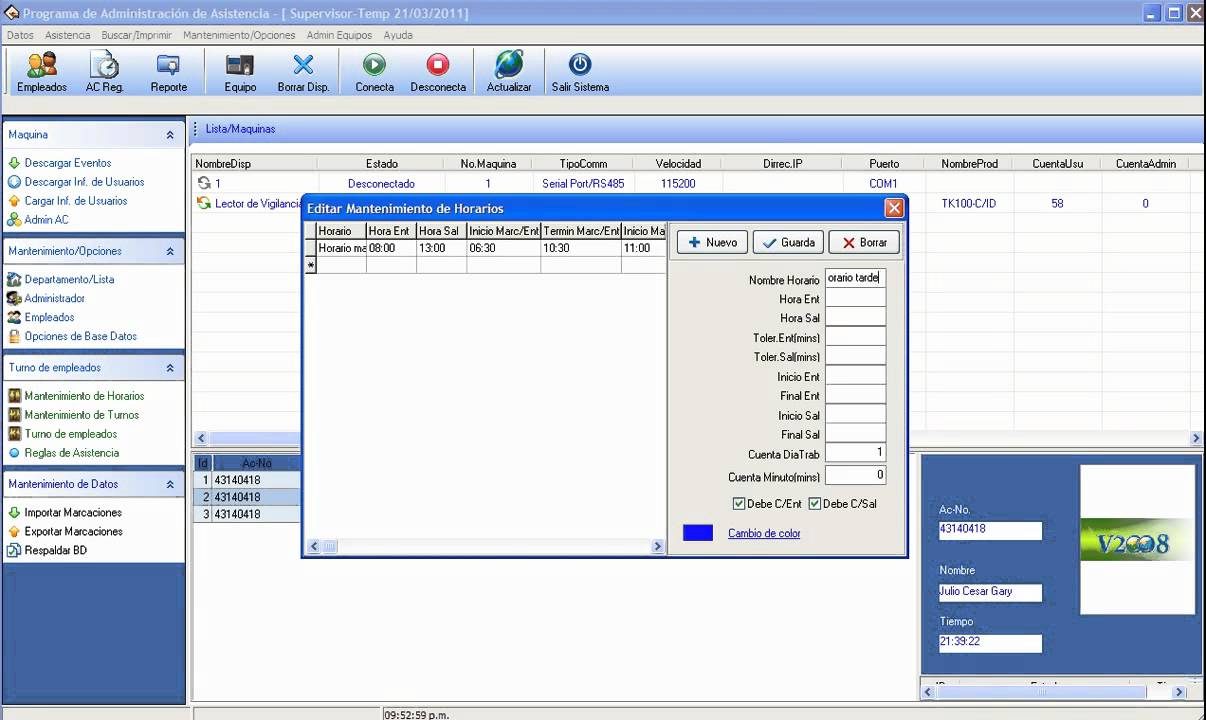Click the Toler.Ent(mins) field
The width and height of the screenshot is (1206, 720).
click(x=855, y=337)
